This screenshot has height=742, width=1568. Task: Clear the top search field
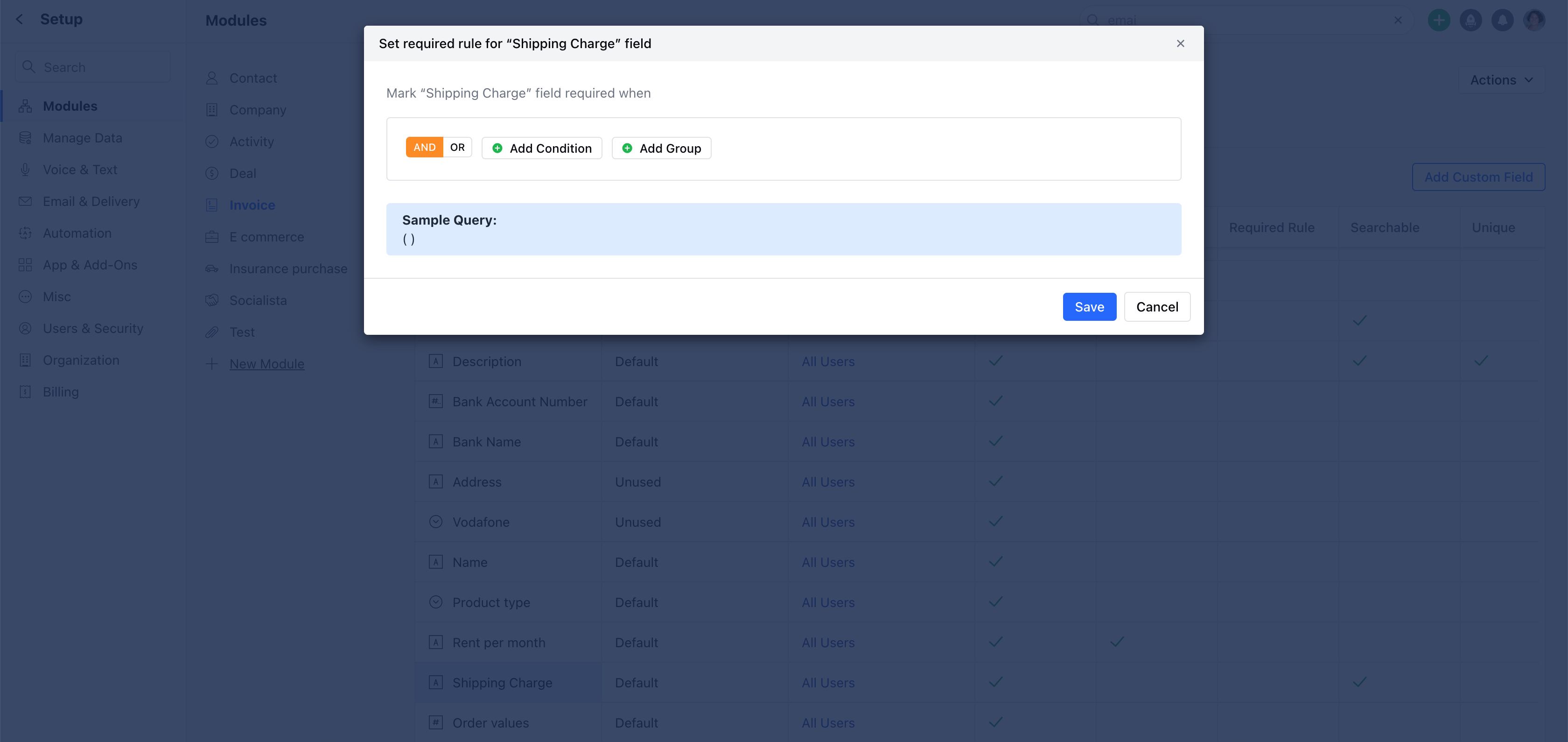(1398, 20)
